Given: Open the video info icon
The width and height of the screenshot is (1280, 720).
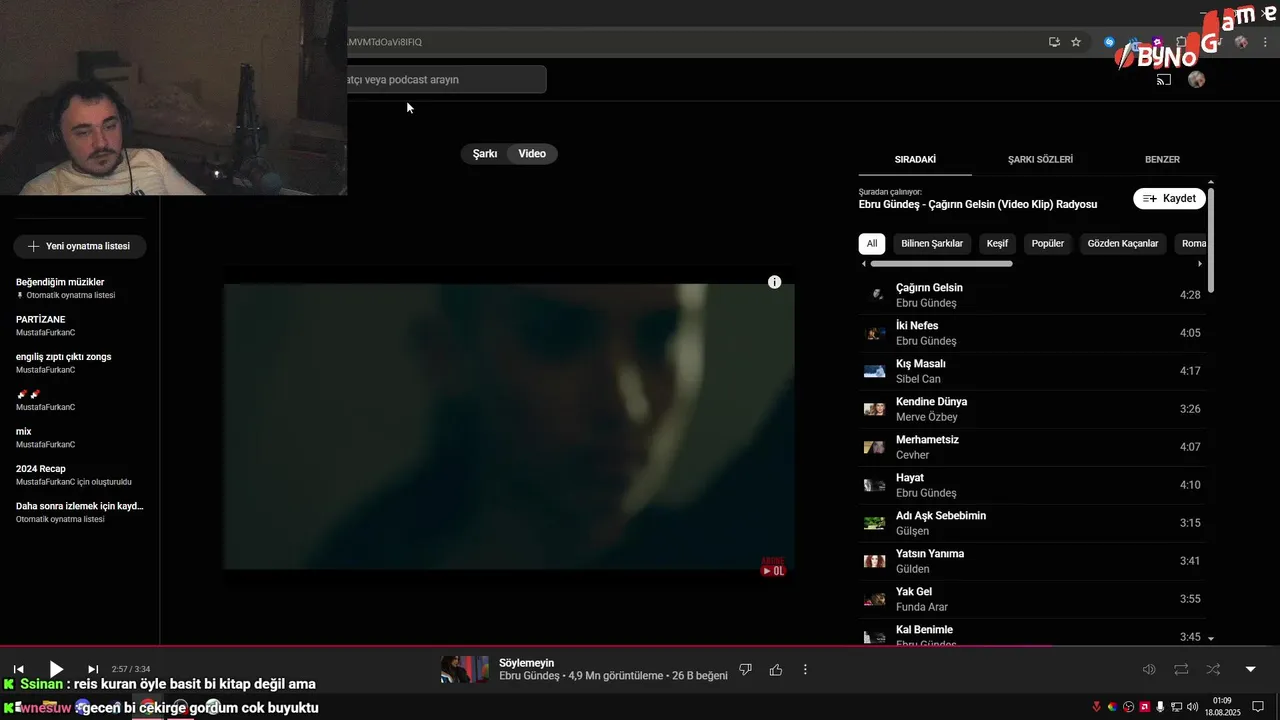Looking at the screenshot, I should pyautogui.click(x=774, y=282).
